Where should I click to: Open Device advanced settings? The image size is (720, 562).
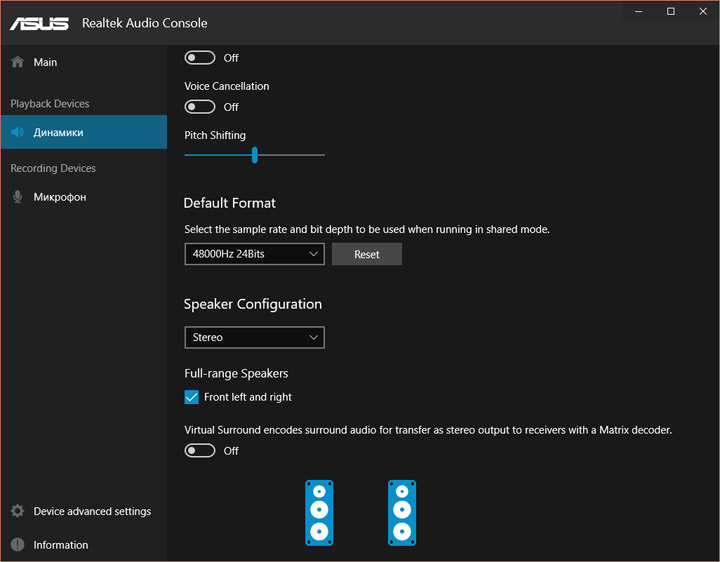click(x=92, y=511)
